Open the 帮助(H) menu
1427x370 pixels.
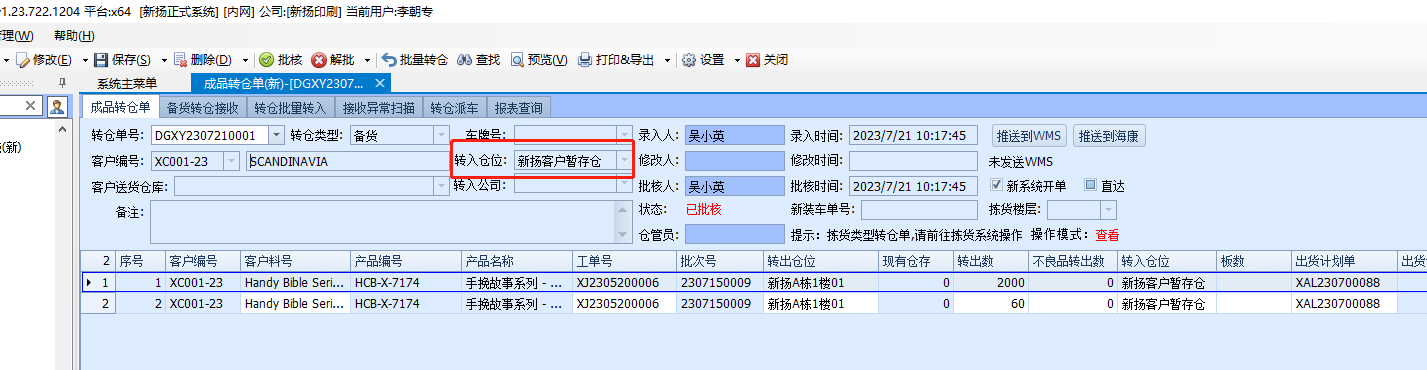coord(74,36)
